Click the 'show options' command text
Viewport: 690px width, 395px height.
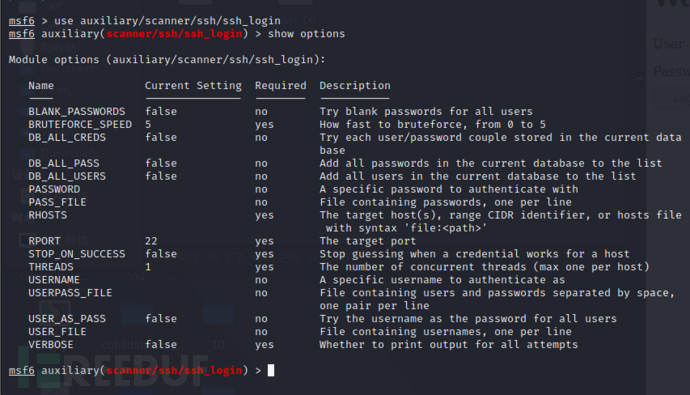[307, 34]
